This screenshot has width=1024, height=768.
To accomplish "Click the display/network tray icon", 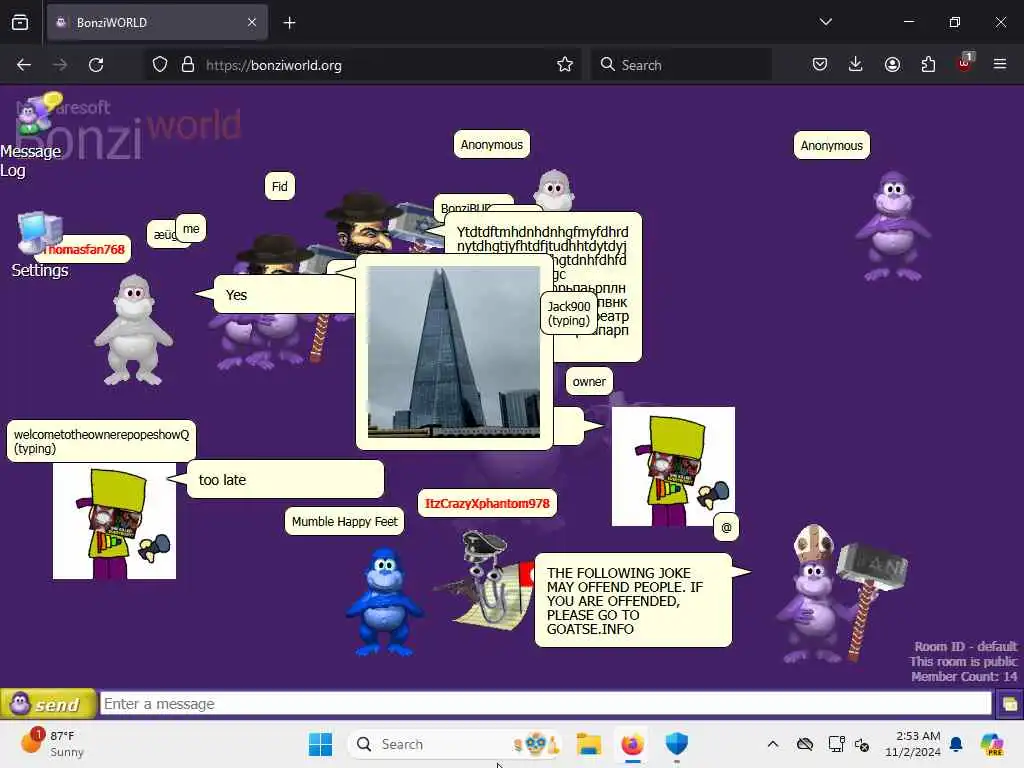I will tap(837, 744).
